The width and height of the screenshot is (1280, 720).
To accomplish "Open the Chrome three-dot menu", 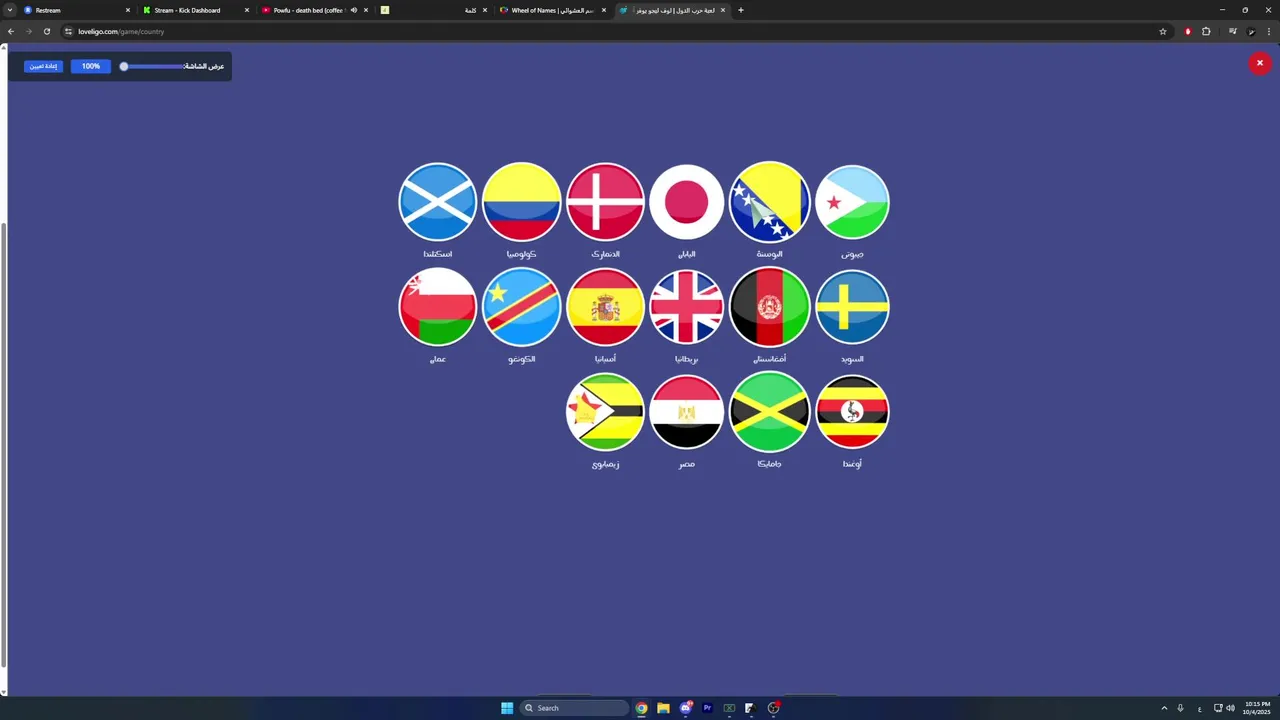I will 1269,31.
